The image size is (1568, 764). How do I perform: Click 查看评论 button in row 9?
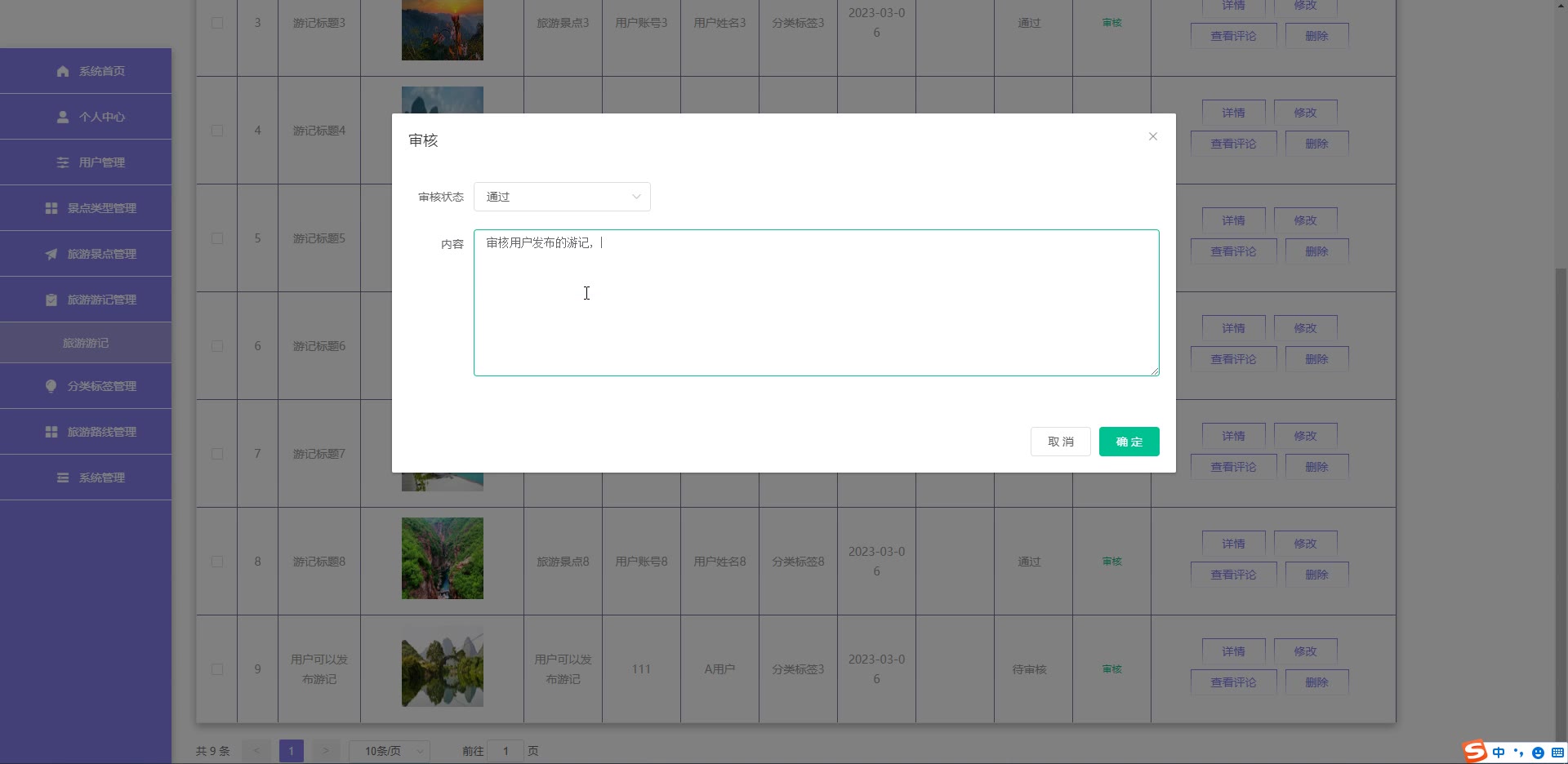[1233, 682]
